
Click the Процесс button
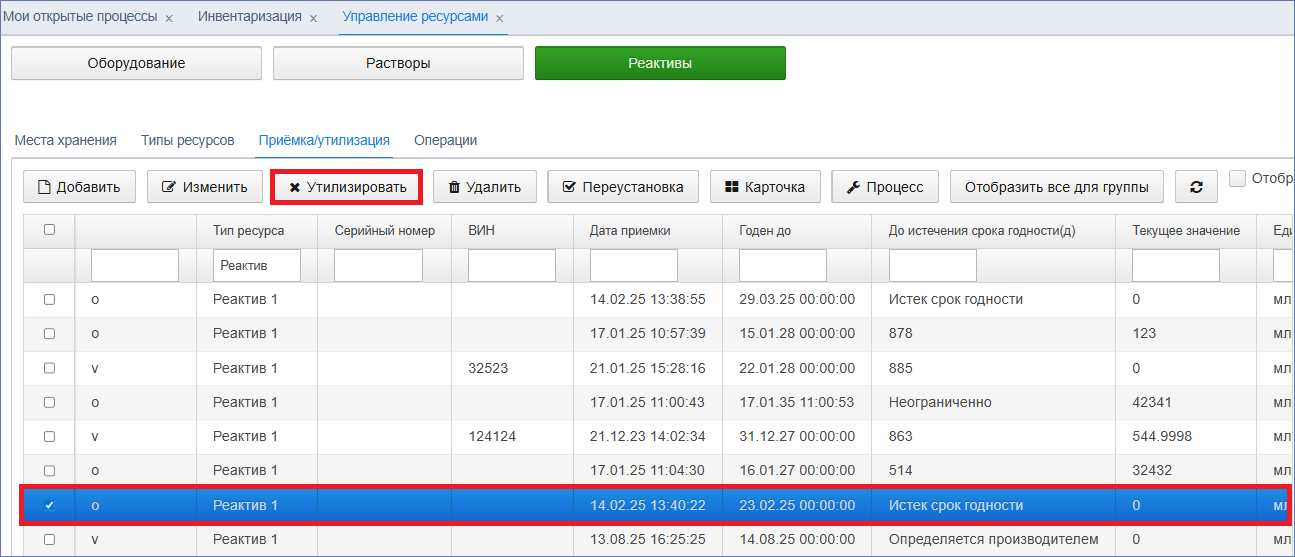[x=885, y=187]
